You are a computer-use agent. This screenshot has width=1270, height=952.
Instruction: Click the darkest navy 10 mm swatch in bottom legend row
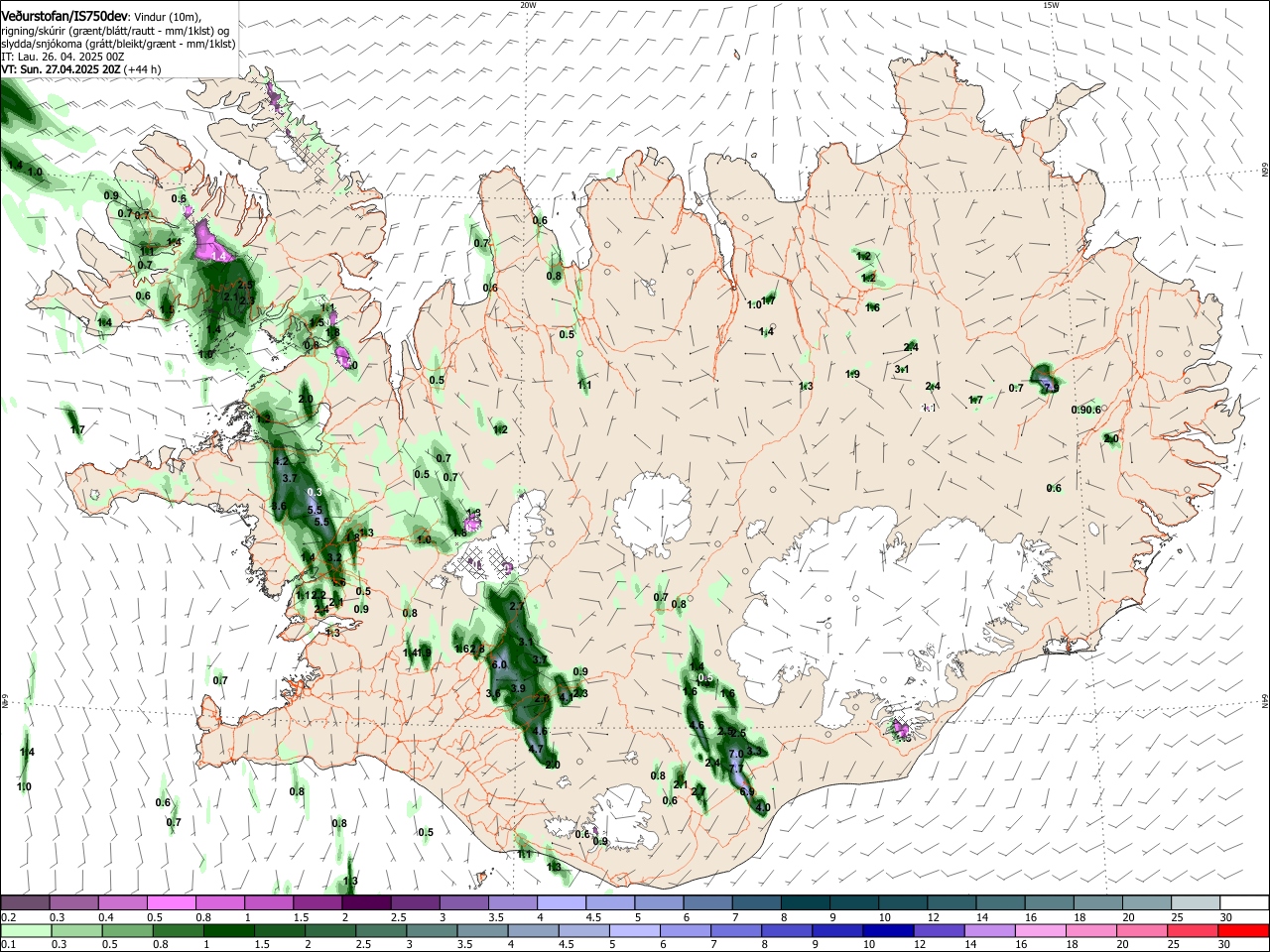coord(887,930)
